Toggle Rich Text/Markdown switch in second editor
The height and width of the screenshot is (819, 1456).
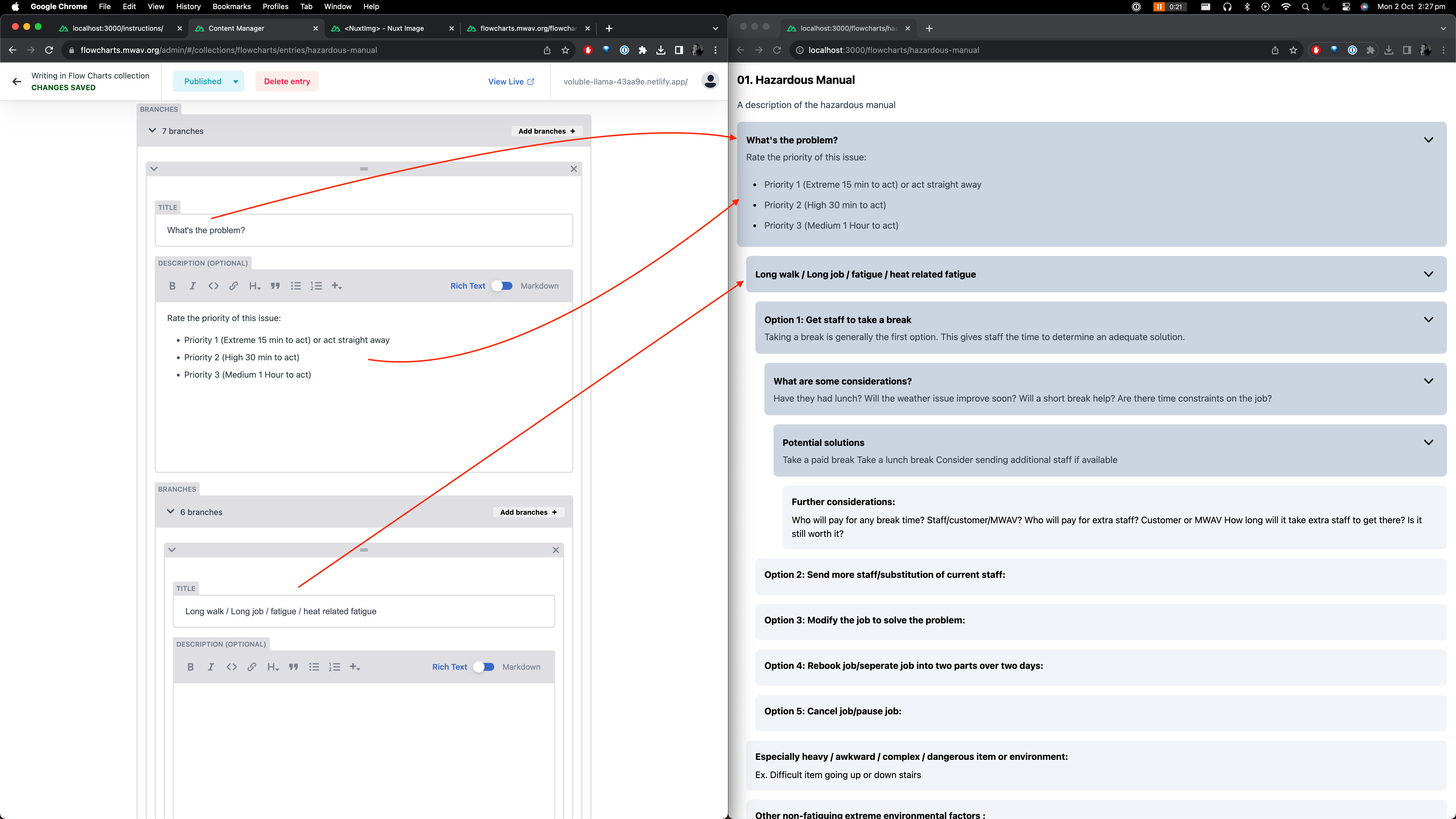(x=484, y=667)
